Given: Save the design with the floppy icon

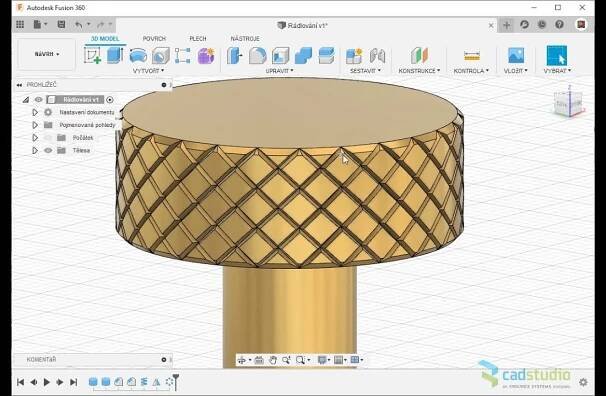Looking at the screenshot, I should (61, 25).
